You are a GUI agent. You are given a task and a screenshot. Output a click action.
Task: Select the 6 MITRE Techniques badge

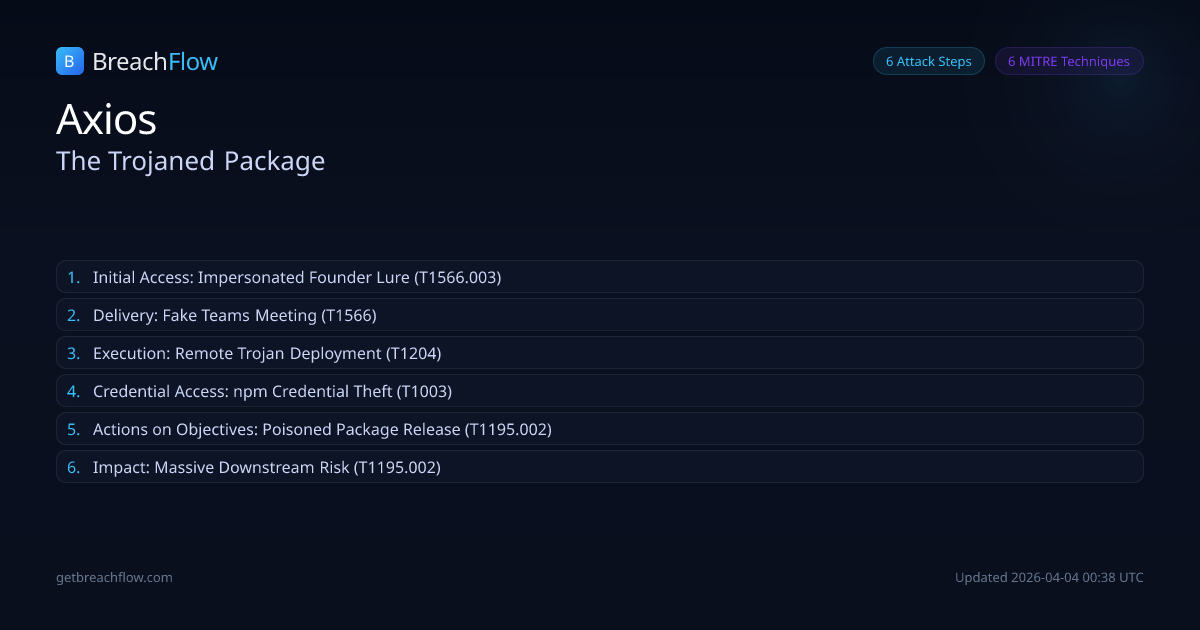coord(1068,61)
